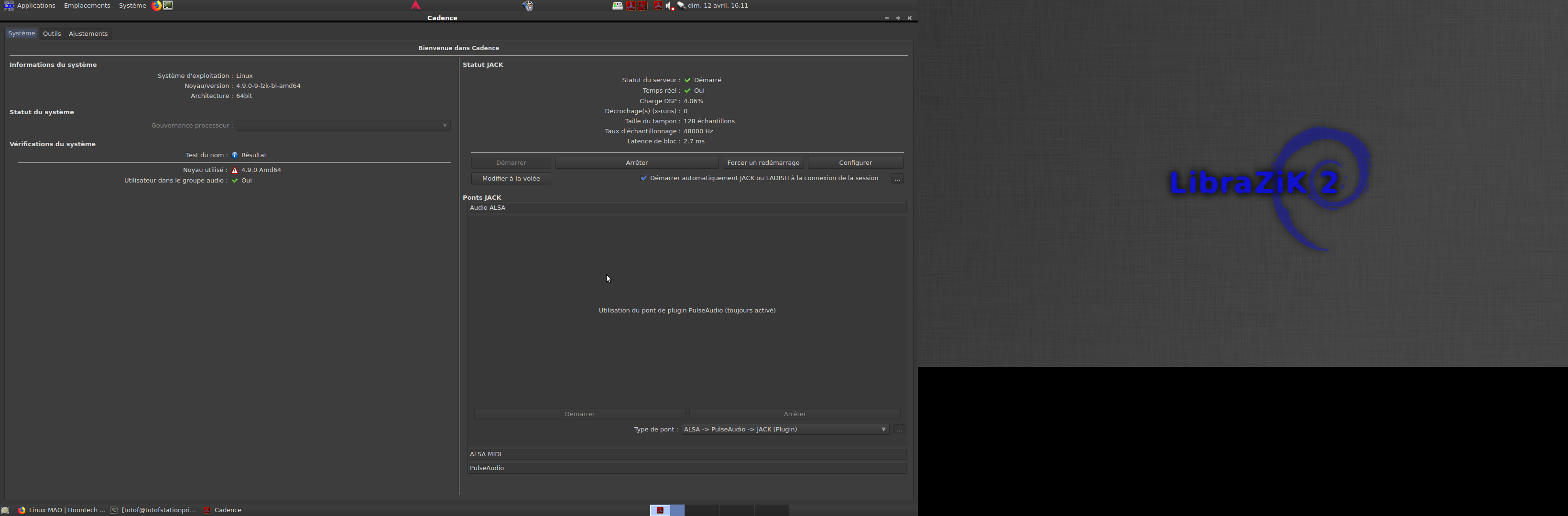1568x516 pixels.
Task: Click the Arrêter JACK server button
Action: click(636, 162)
